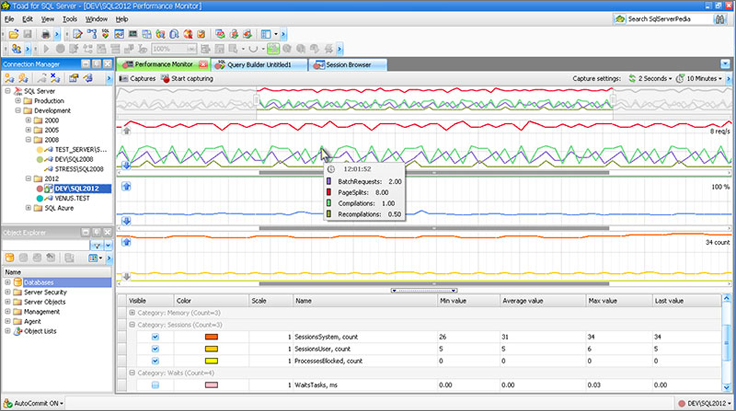The height and width of the screenshot is (411, 736).
Task: Select the DEV\SQL2012 connection
Action: 75,188
